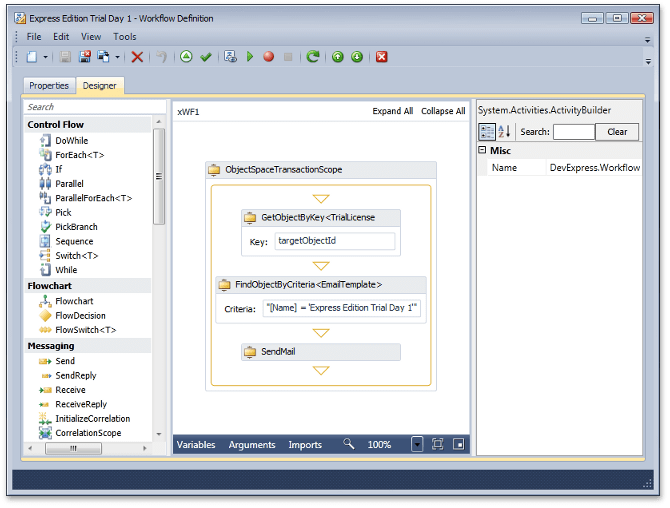670x508 pixels.
Task: Click the Key targetObjectId input field
Action: click(334, 241)
